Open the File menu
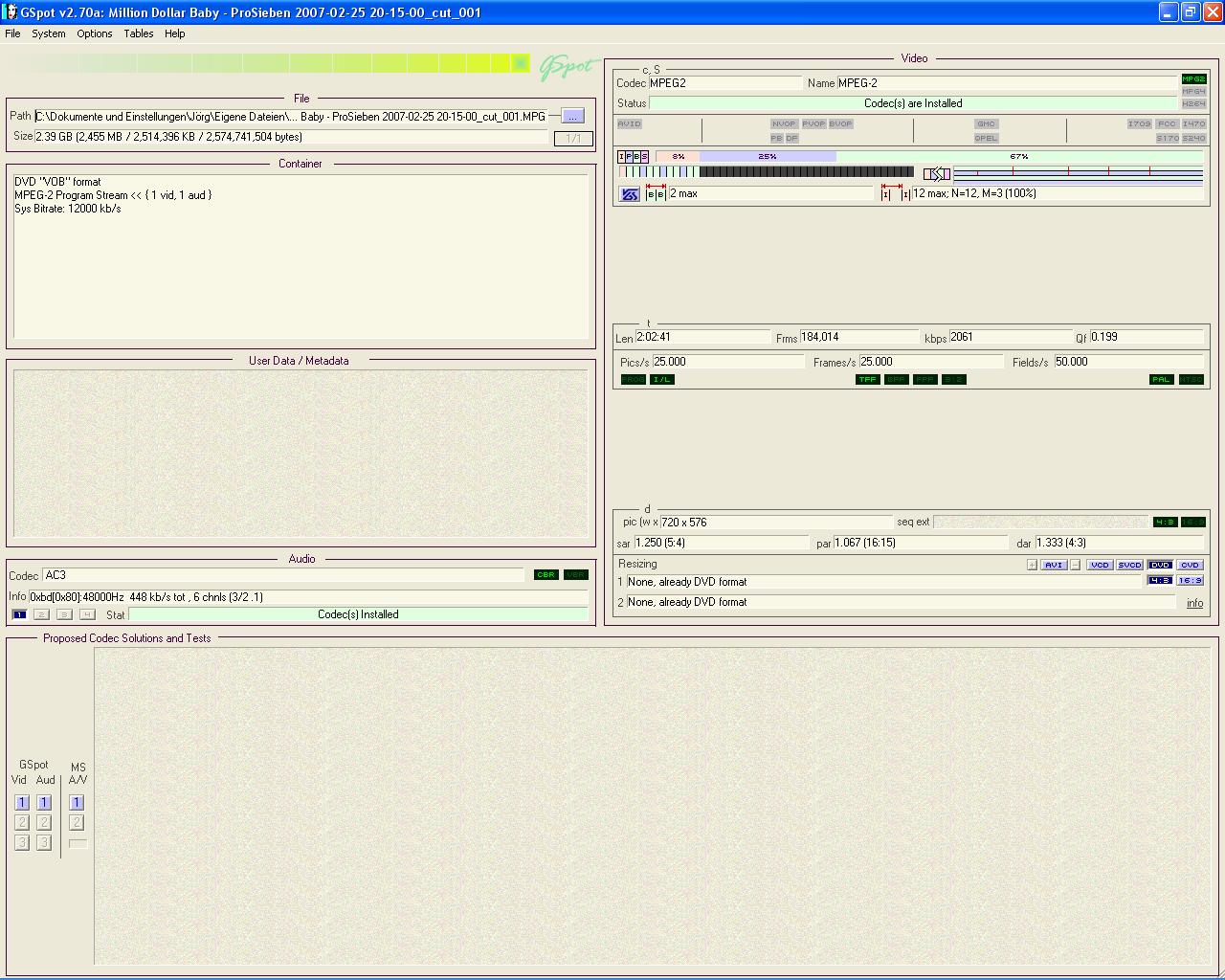Screen dimensions: 1225x980 tap(12, 33)
